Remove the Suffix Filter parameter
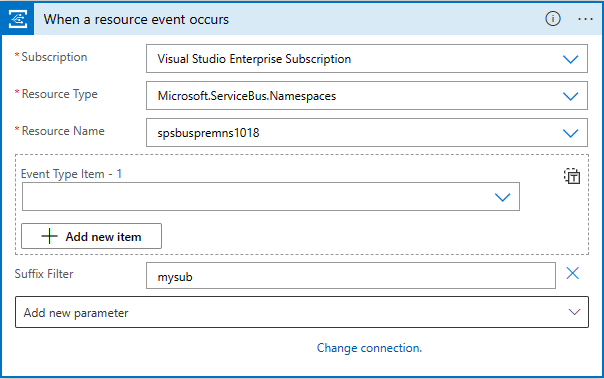Viewport: 604px width, 379px height. coord(572,273)
